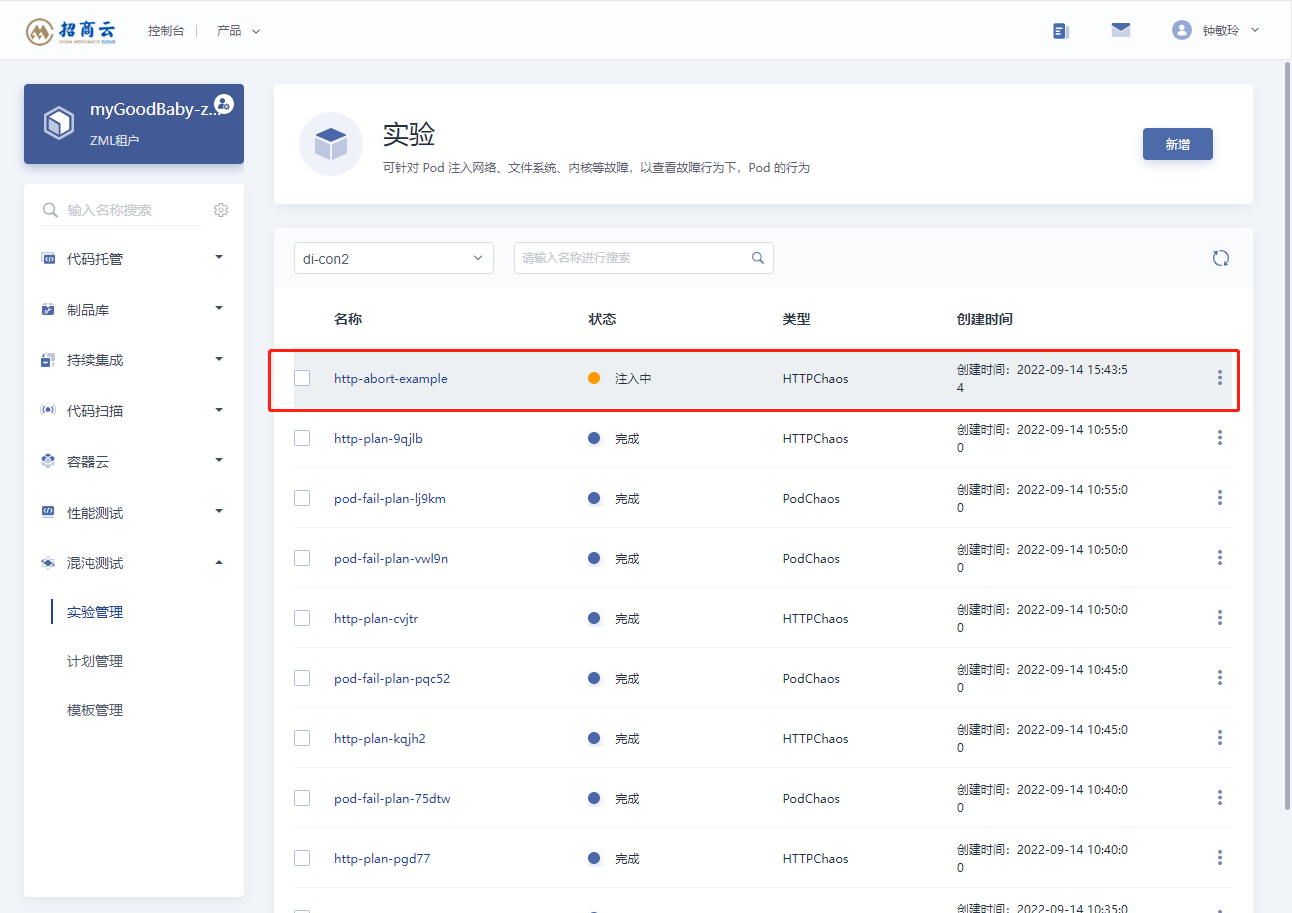Open sidebar settings gear icon
This screenshot has height=913, width=1292.
(x=221, y=210)
